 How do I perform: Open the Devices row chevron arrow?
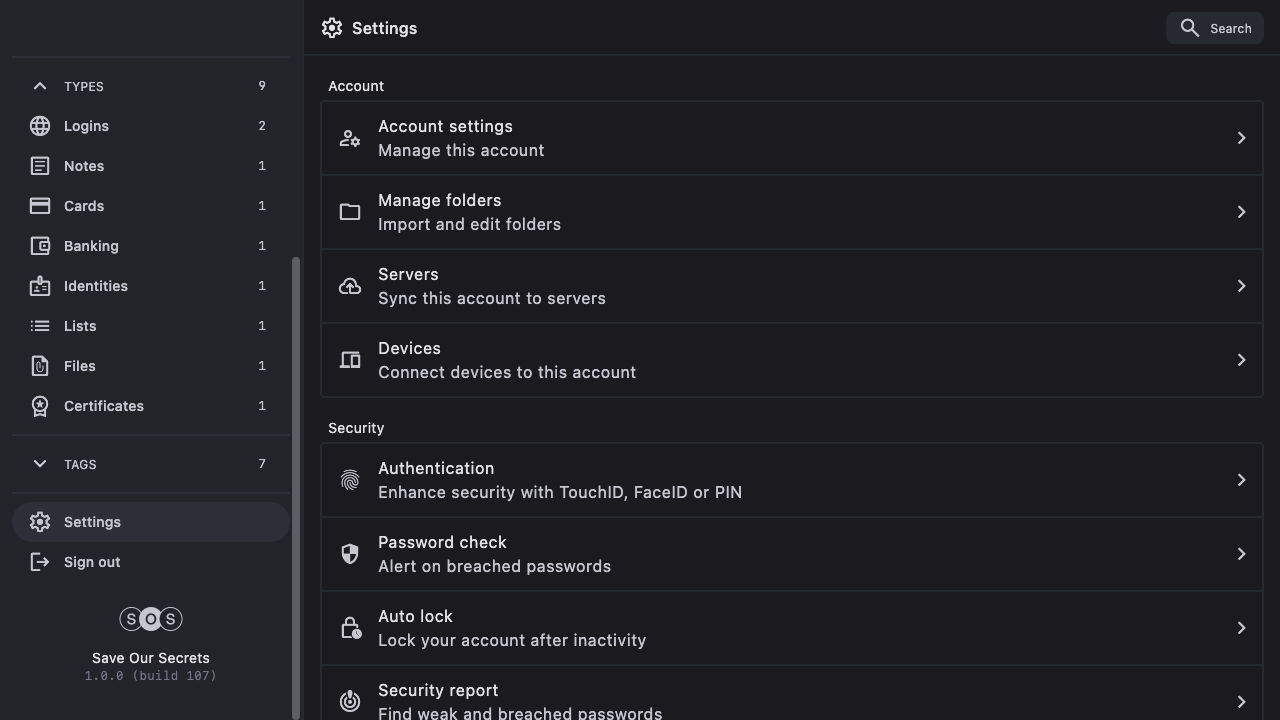pos(1241,360)
